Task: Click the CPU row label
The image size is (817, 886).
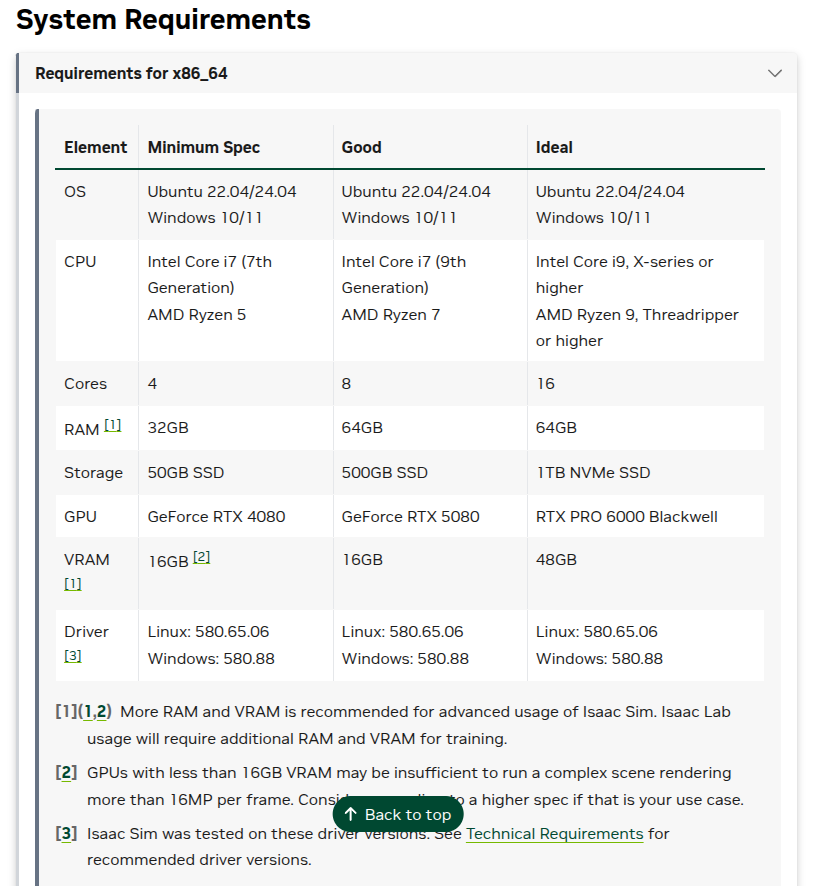Action: pyautogui.click(x=80, y=262)
